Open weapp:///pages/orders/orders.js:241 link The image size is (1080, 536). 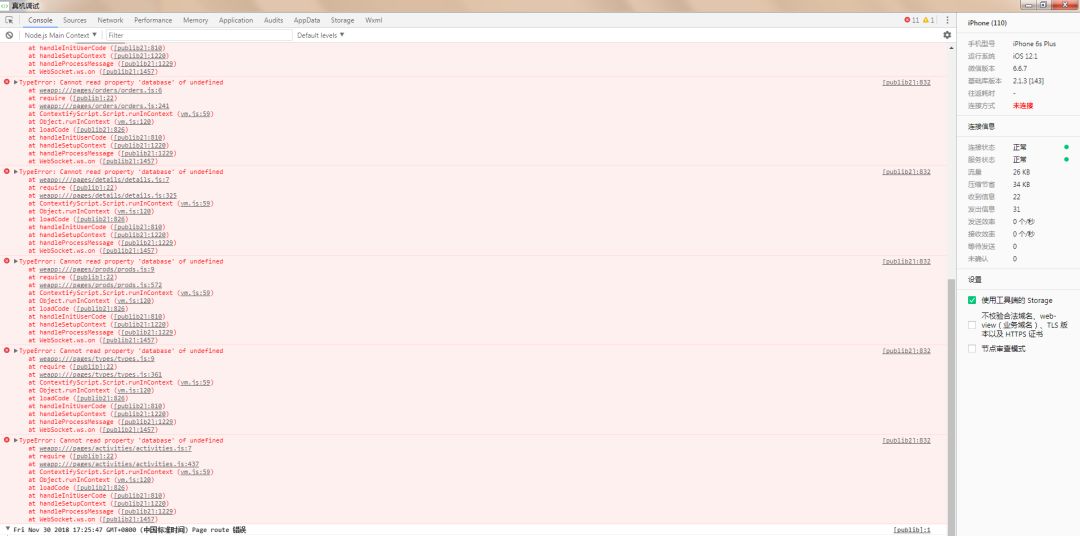105,106
